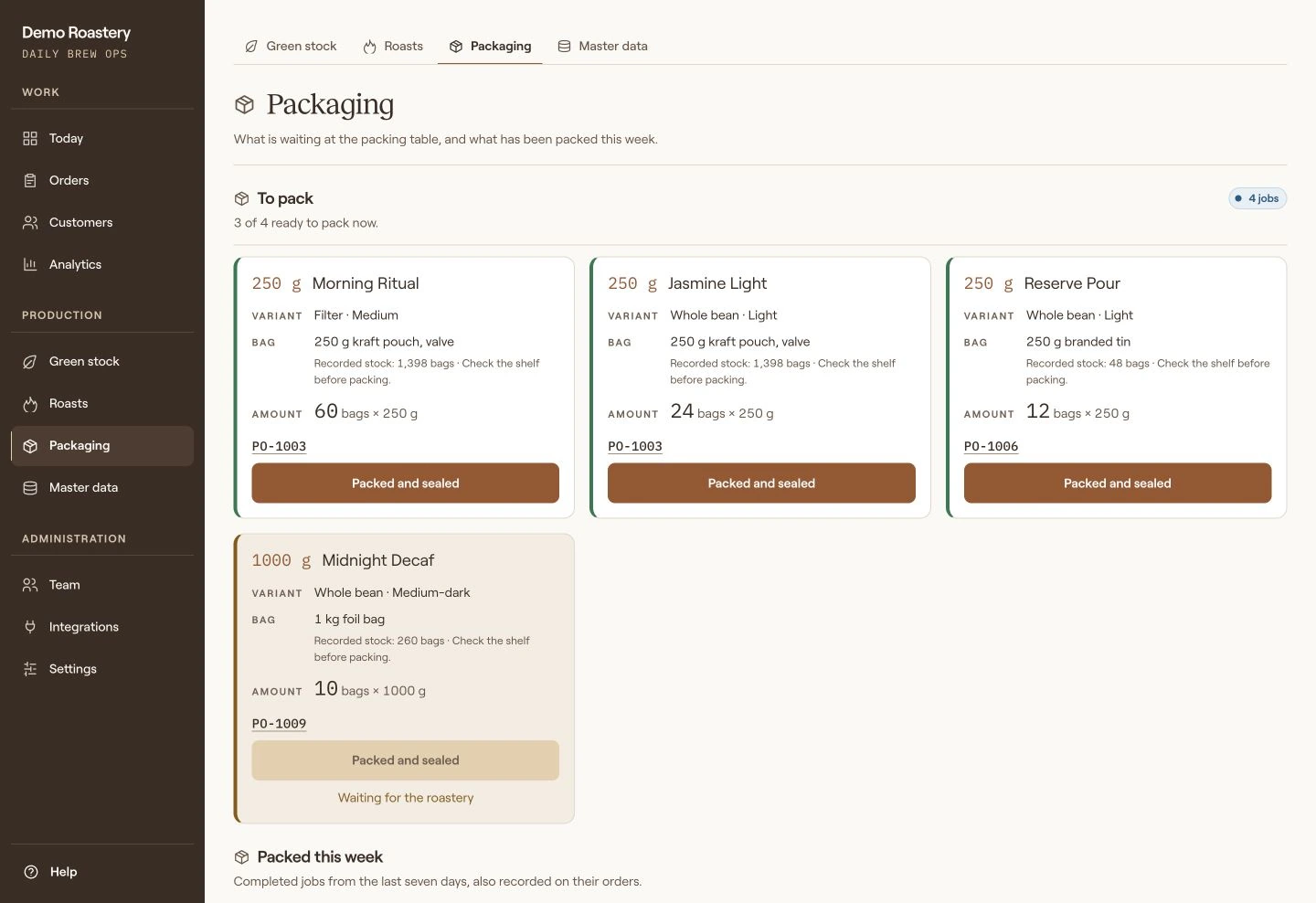Open PO-1003 link on Morning Ritual card
This screenshot has width=1316, height=903.
point(279,446)
